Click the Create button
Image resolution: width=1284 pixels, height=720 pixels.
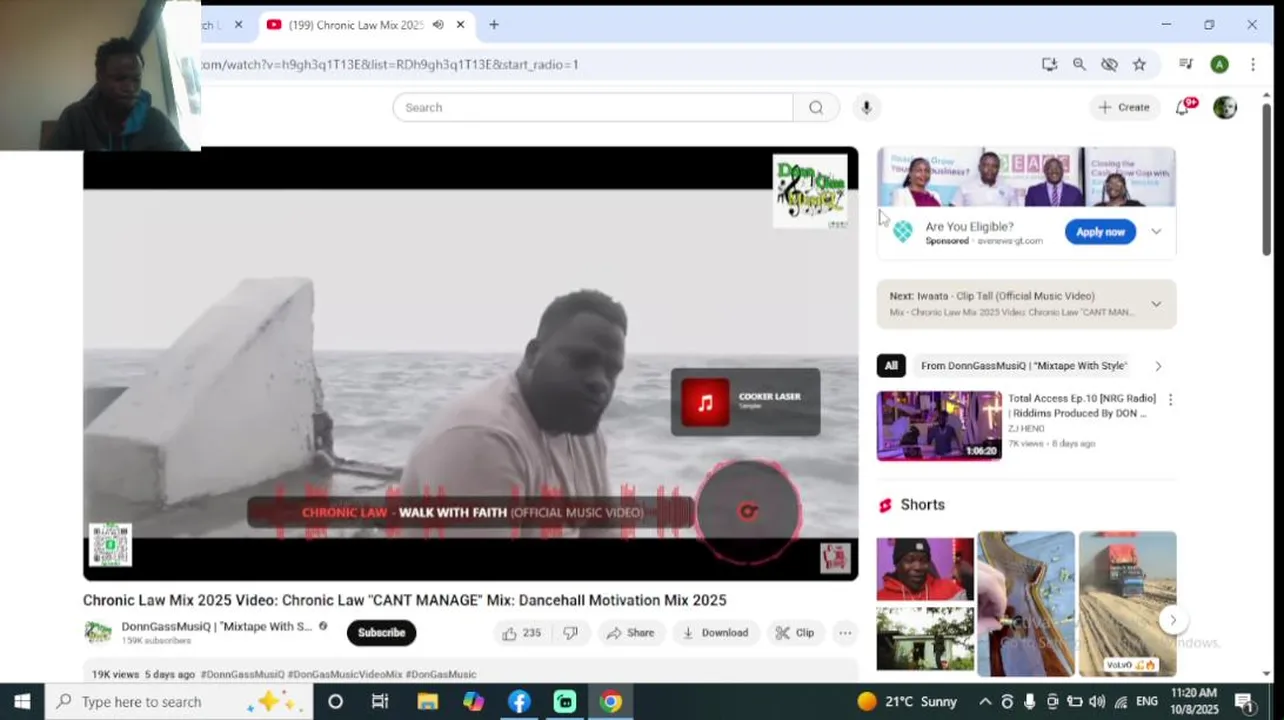[x=1124, y=107]
